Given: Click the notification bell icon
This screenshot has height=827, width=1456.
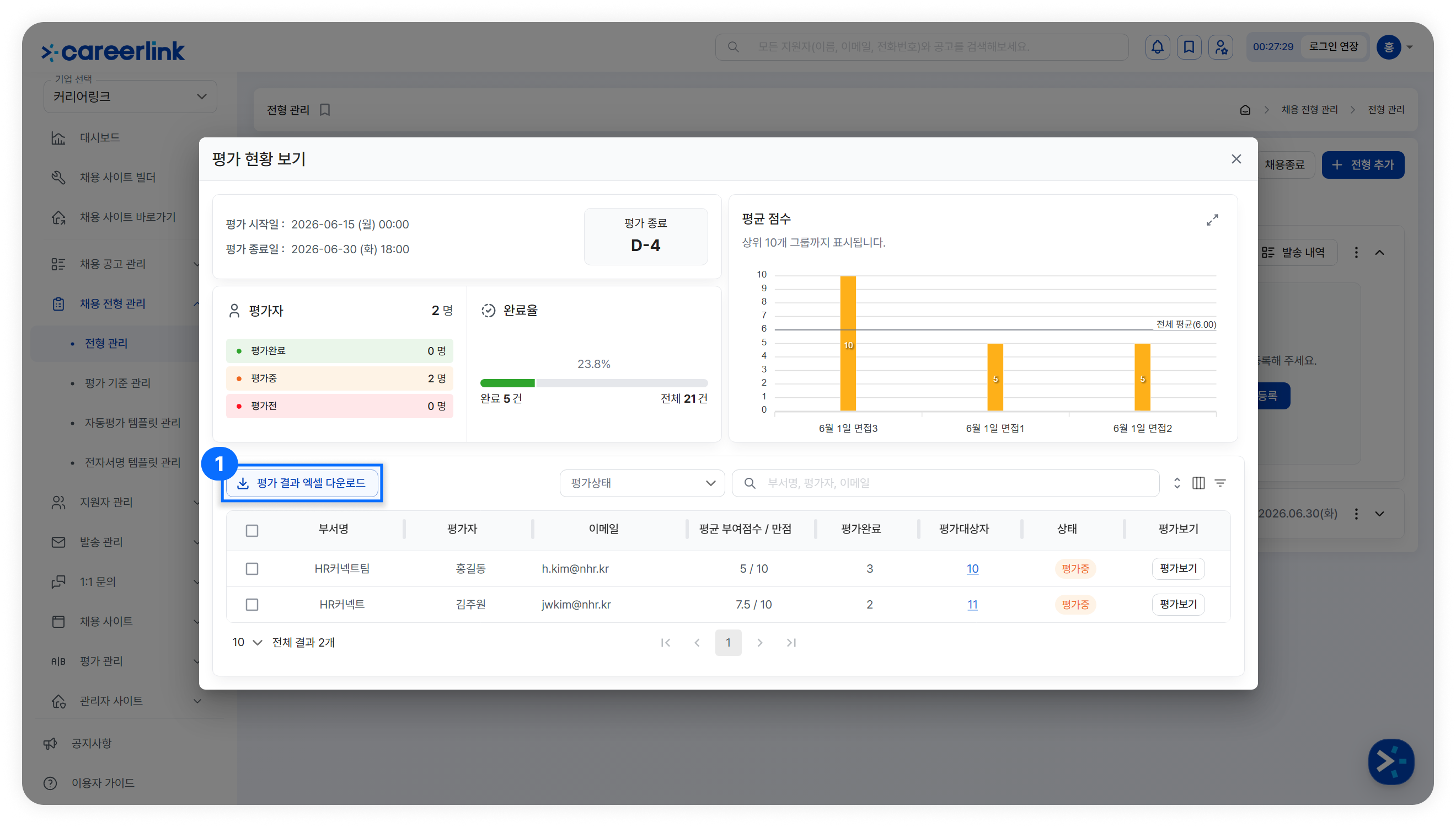Looking at the screenshot, I should click(1158, 47).
